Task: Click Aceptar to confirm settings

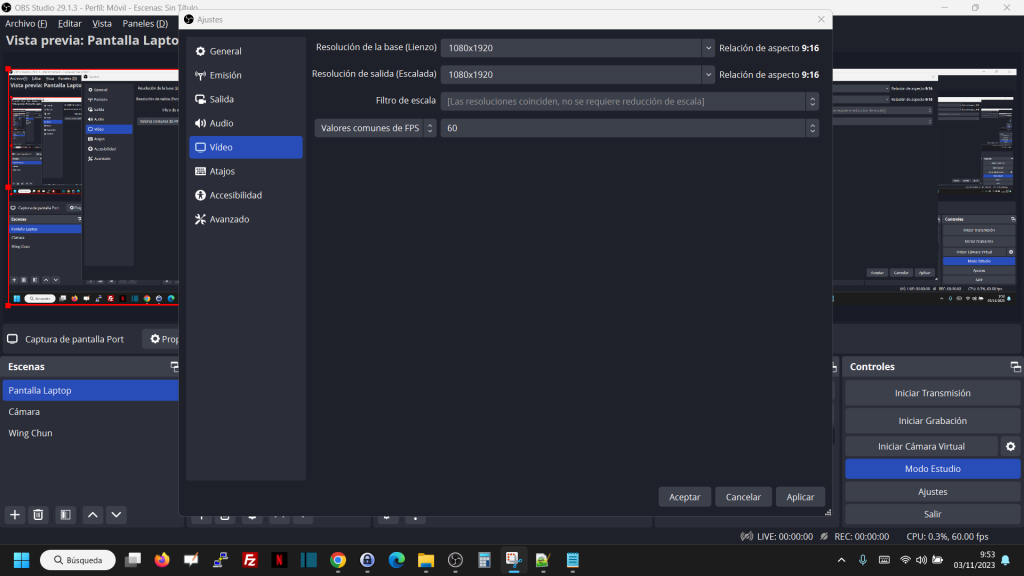Action: click(x=684, y=497)
